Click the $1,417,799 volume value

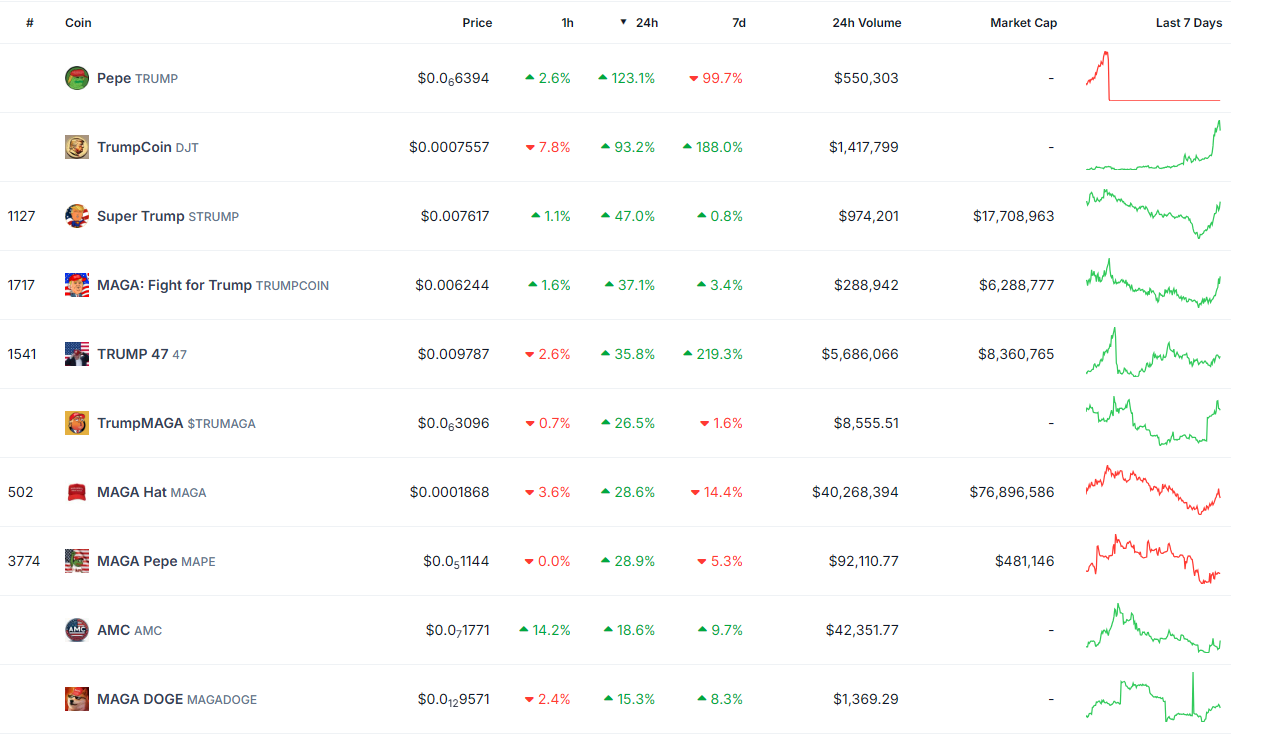[863, 147]
